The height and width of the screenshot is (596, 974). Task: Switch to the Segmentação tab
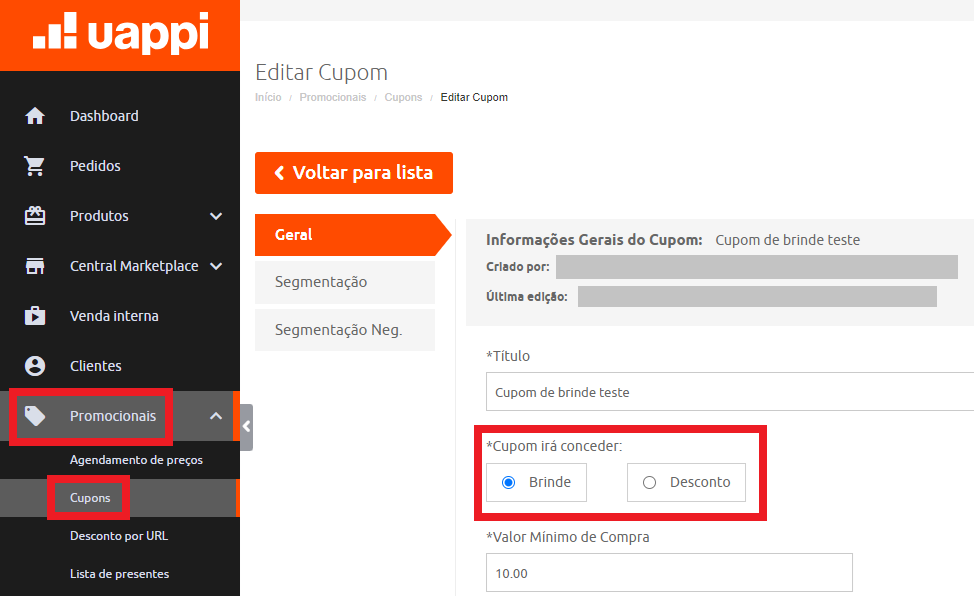(345, 282)
